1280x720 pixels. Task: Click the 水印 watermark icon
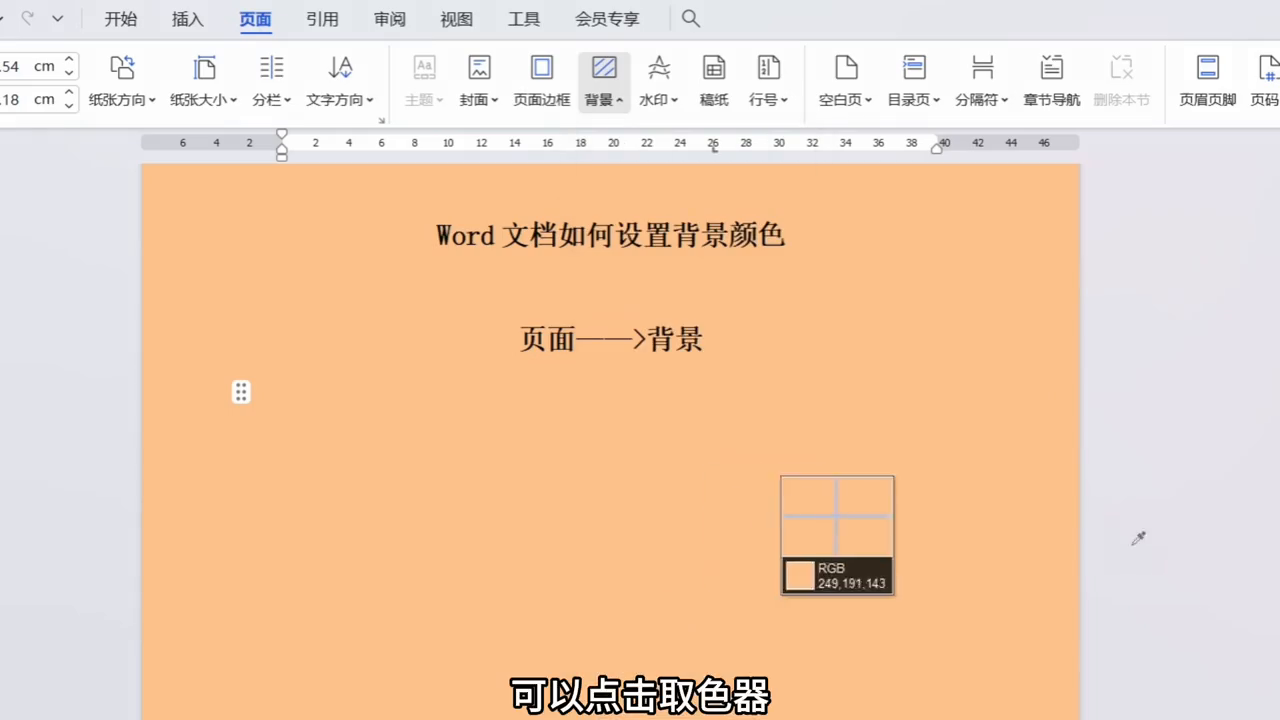[x=659, y=68]
